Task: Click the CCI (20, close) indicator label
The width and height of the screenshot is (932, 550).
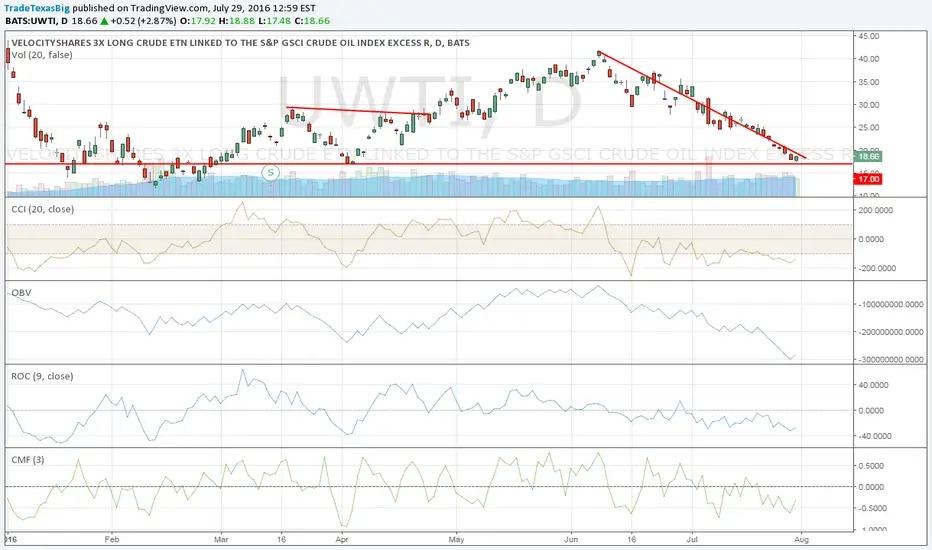Action: [43, 209]
